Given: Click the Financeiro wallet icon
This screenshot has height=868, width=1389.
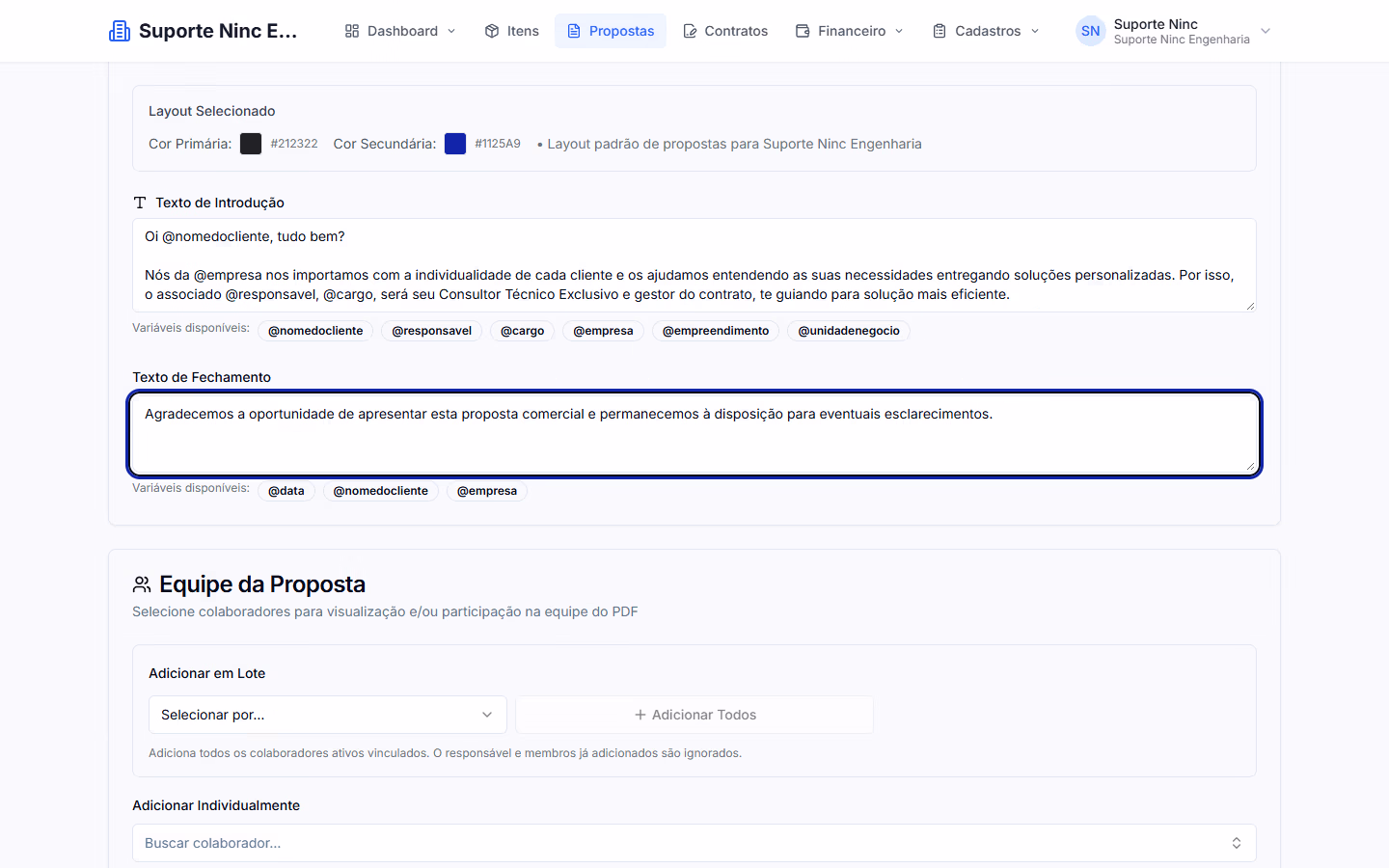Looking at the screenshot, I should point(803,31).
